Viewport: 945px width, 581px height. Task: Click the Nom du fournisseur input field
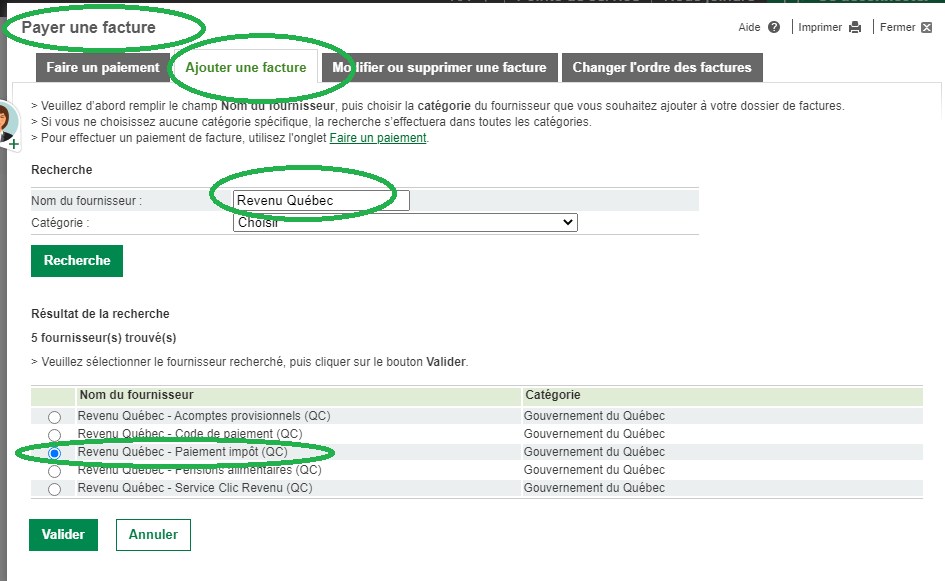pyautogui.click(x=321, y=200)
